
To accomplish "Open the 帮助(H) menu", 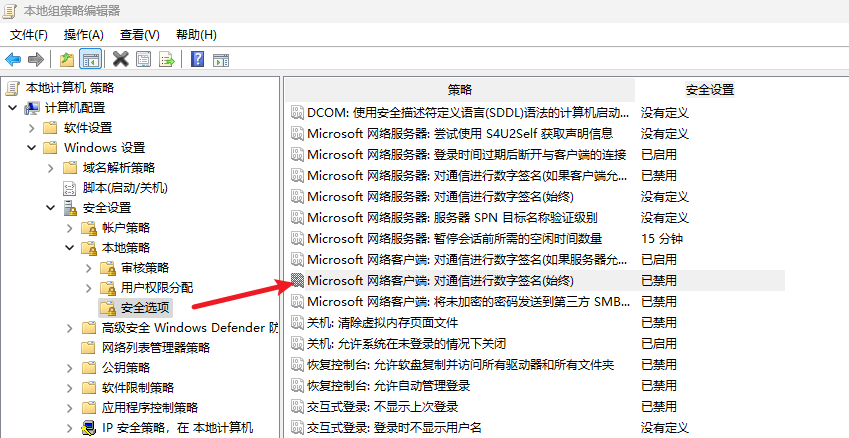I will (x=197, y=35).
